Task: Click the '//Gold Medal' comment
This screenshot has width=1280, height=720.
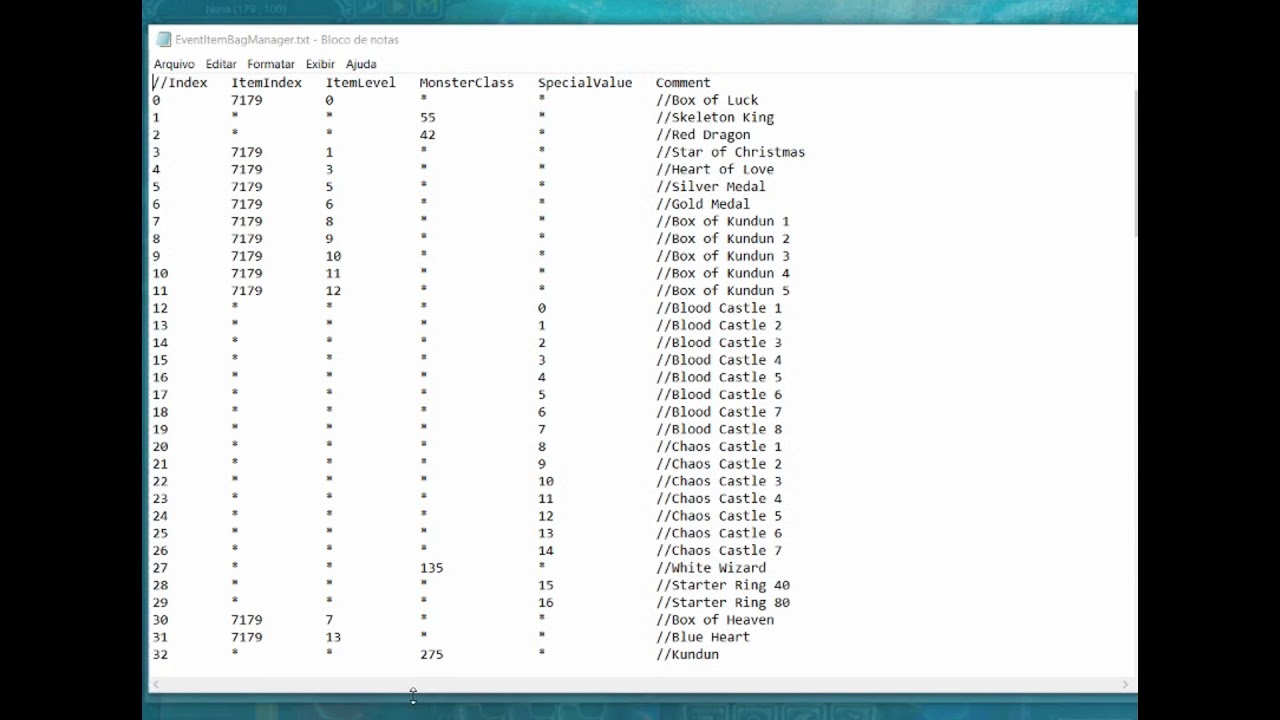Action: (703, 204)
